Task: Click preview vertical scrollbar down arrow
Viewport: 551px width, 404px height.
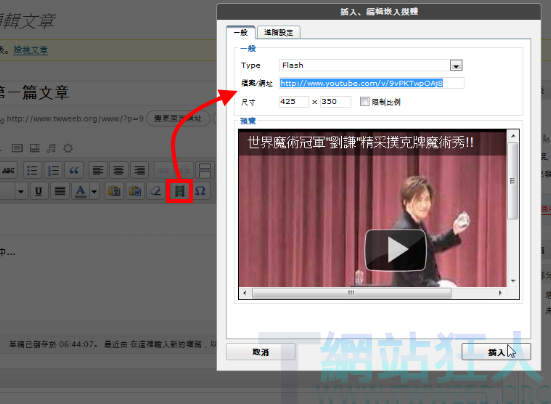Action: (513, 281)
